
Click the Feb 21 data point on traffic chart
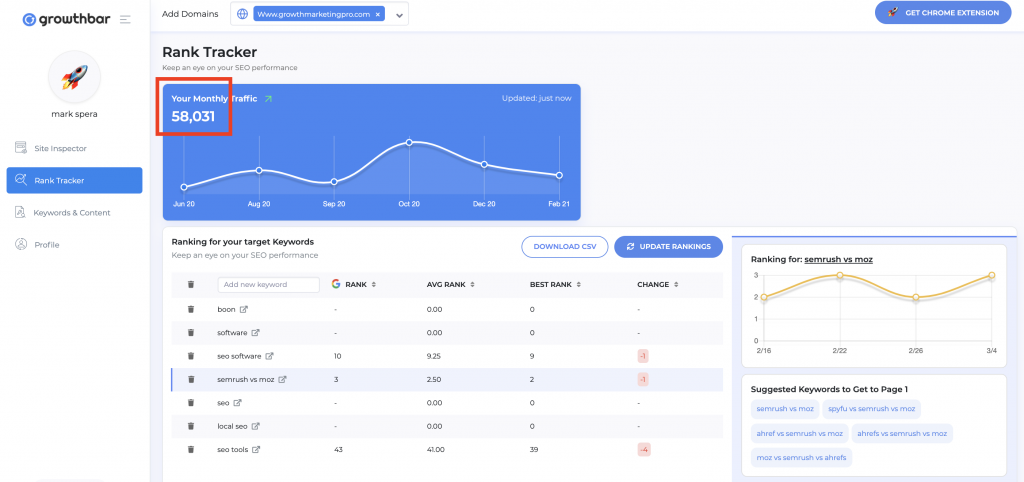pyautogui.click(x=559, y=175)
